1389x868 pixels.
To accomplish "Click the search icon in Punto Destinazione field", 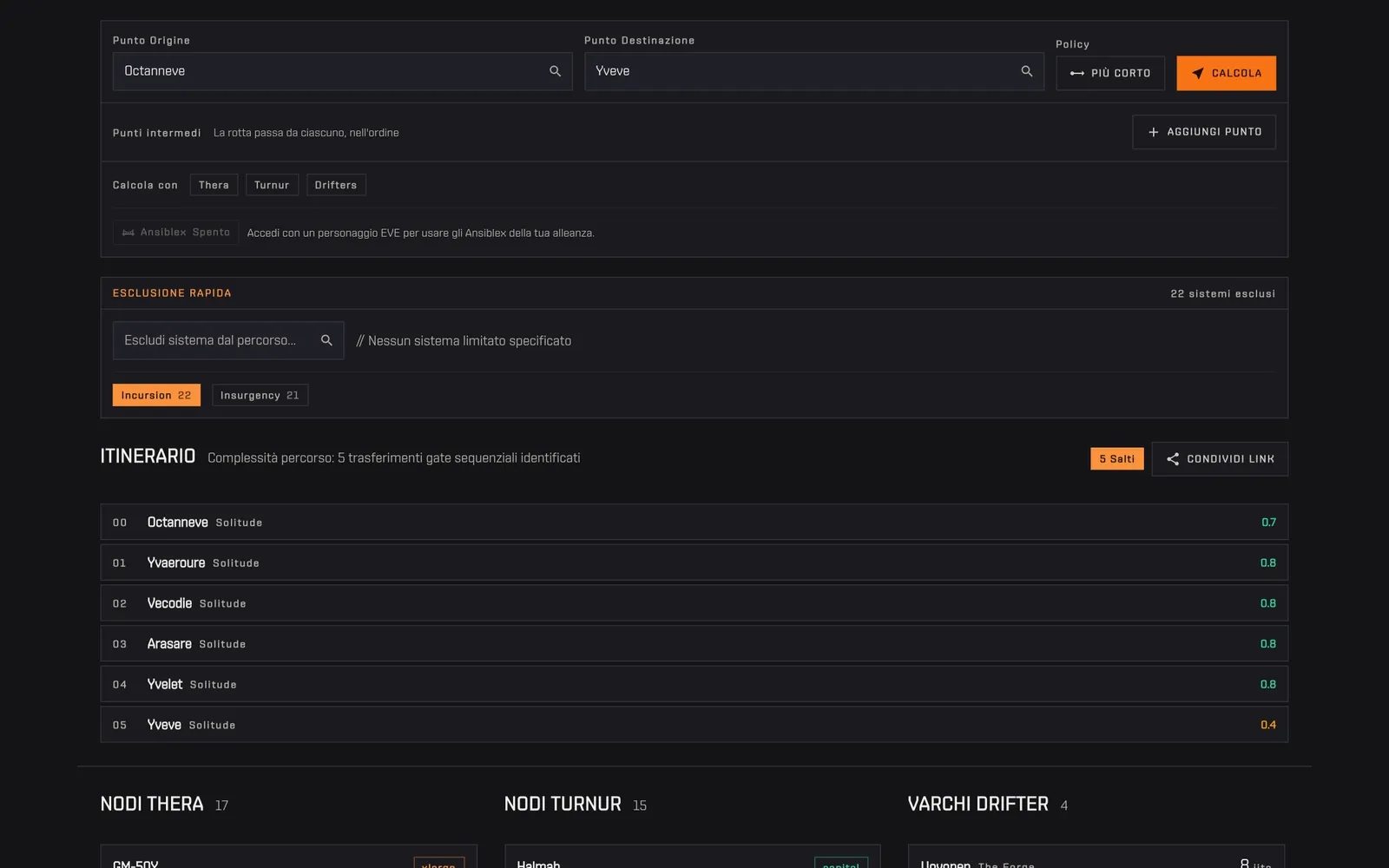I will point(1027,71).
